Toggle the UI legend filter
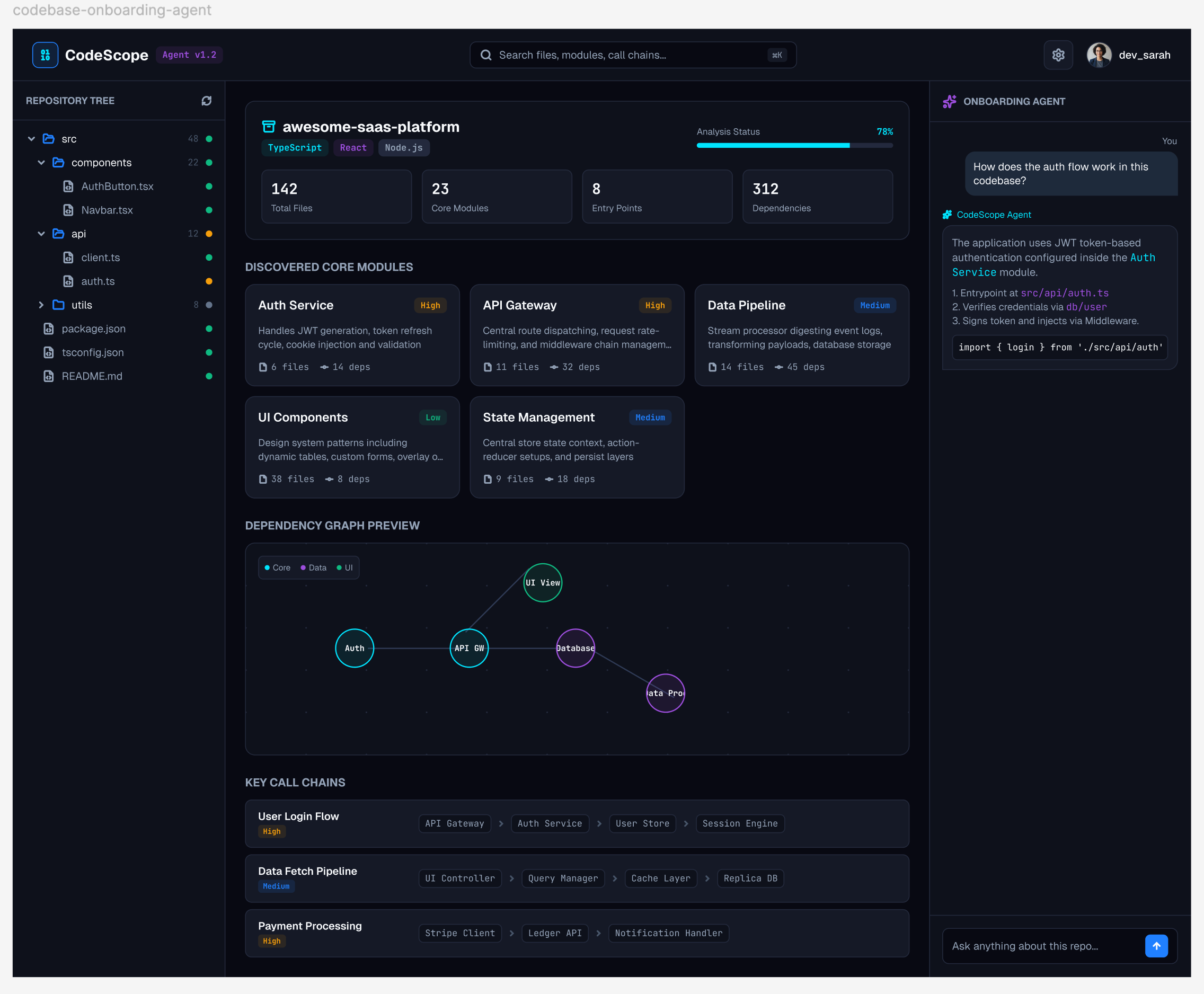The image size is (1204, 994). 344,567
